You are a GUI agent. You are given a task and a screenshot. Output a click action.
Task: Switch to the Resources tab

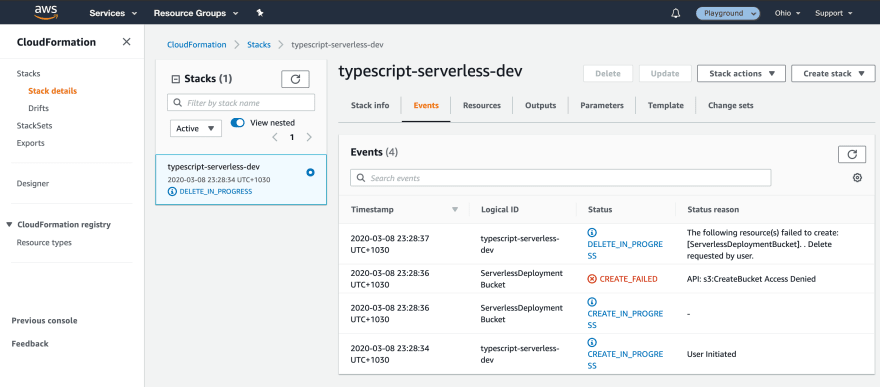[x=482, y=105]
